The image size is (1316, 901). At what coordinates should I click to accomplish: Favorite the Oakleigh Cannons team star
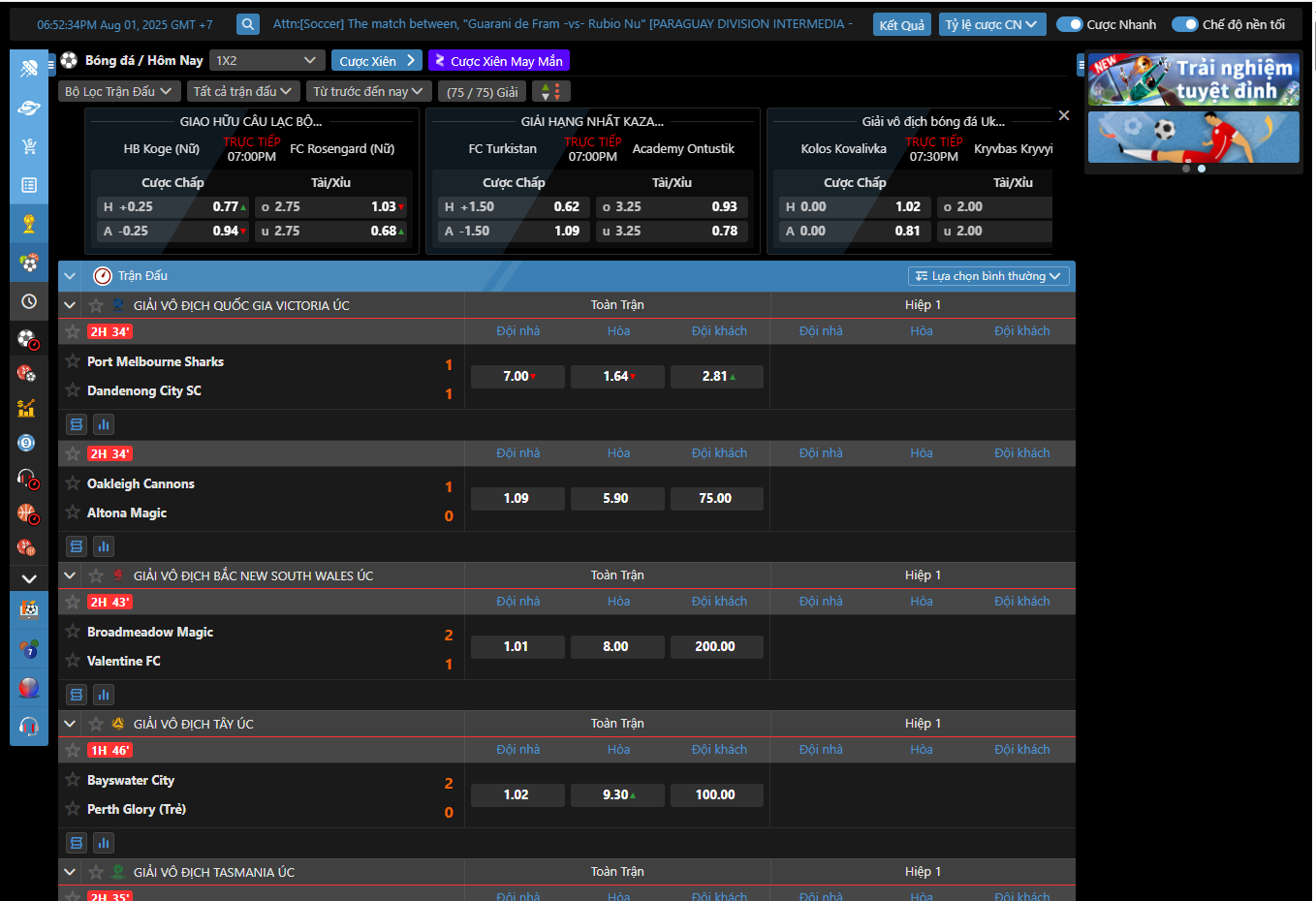(x=73, y=483)
